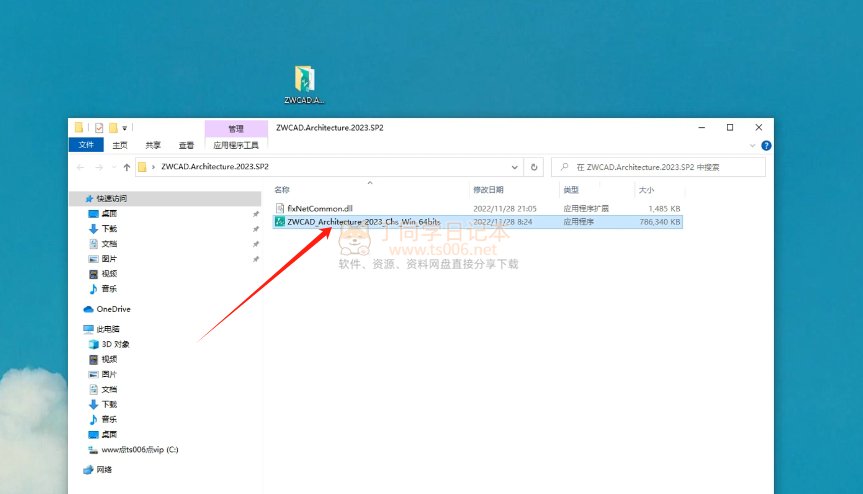Open the Quick Access Toolbar customize dropdown
863x494 pixels.
click(125, 128)
